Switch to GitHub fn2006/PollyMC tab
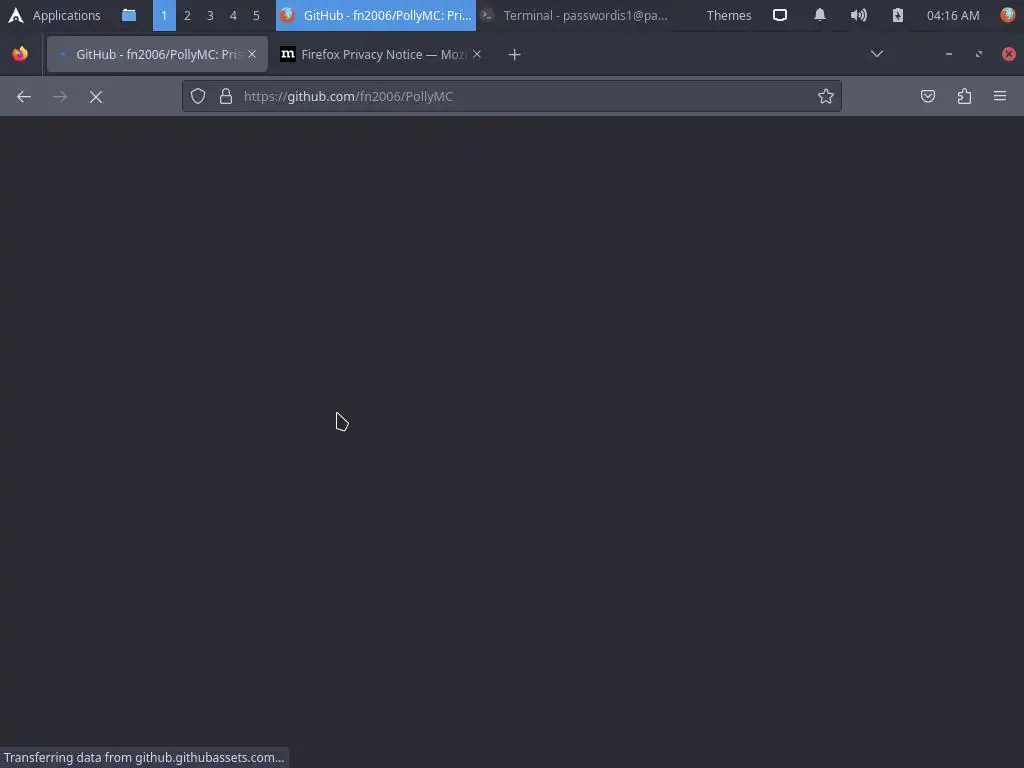1024x768 pixels. pos(157,54)
